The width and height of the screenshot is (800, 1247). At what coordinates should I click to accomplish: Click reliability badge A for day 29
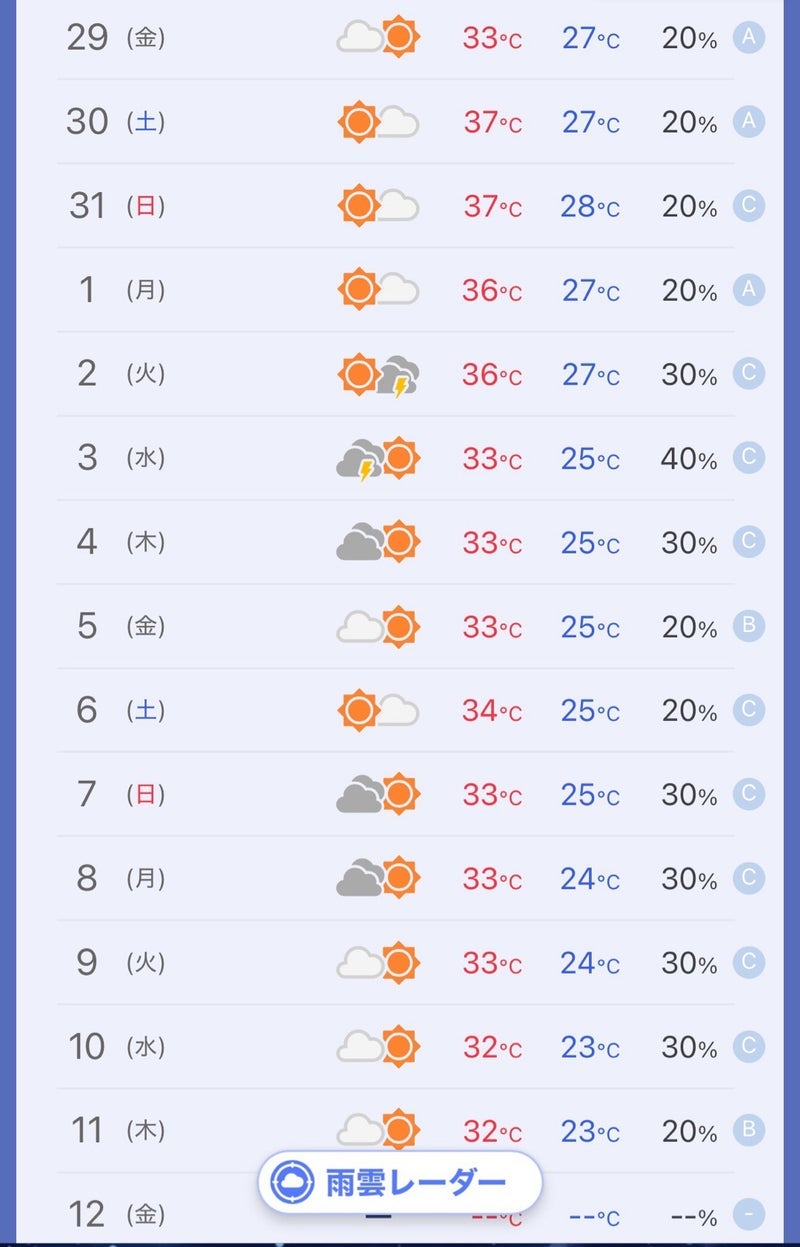click(x=748, y=38)
